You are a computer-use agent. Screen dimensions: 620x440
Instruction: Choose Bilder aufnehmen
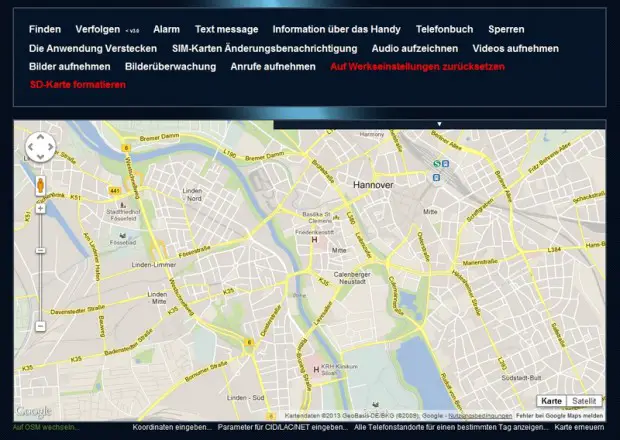point(70,66)
